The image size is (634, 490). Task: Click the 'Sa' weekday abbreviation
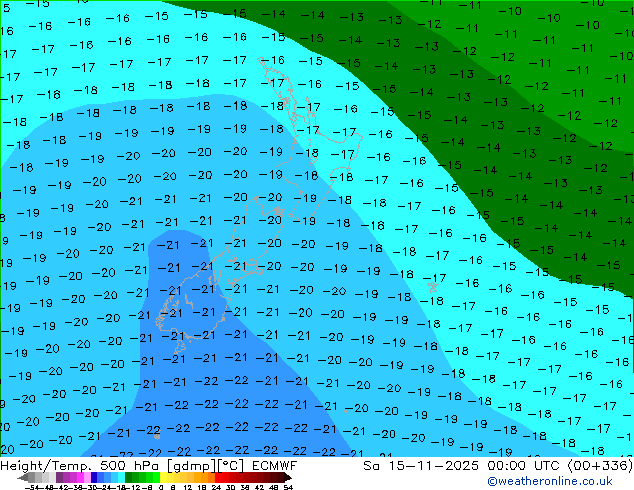click(372, 466)
